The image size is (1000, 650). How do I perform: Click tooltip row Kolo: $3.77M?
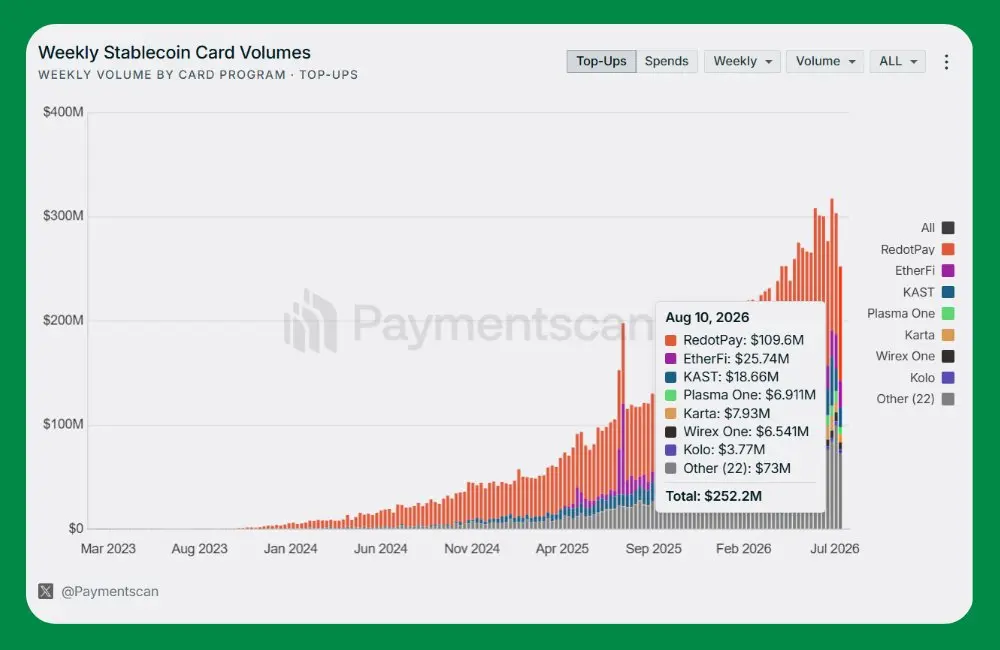point(715,449)
